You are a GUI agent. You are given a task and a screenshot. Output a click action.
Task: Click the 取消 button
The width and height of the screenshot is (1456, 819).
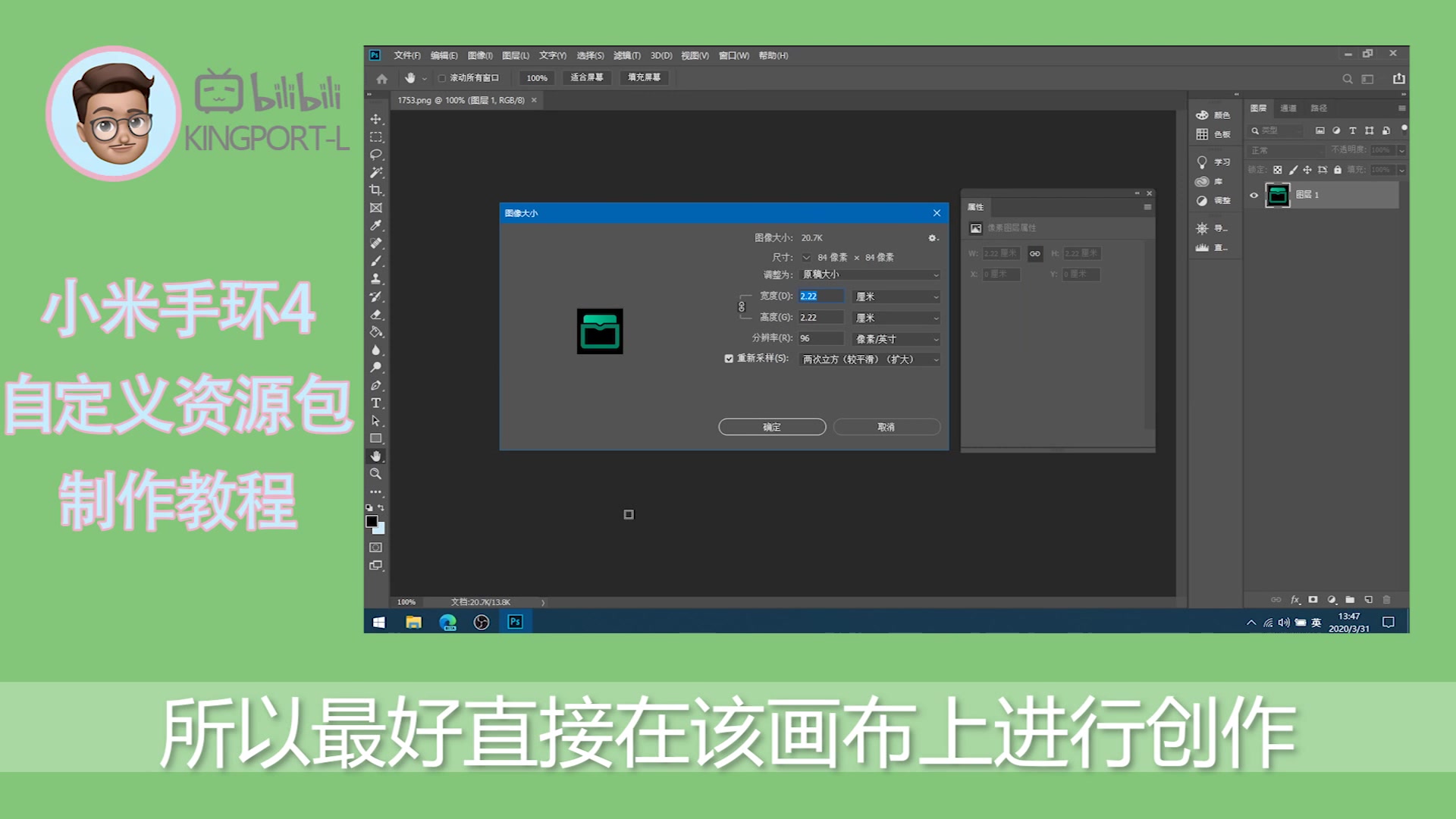click(886, 427)
